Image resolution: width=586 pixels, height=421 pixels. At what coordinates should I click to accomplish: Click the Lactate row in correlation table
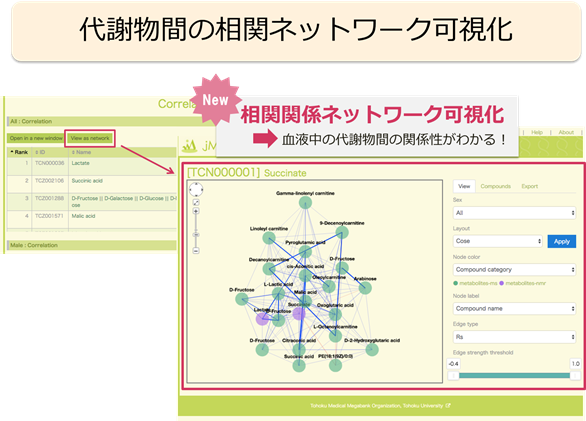click(x=92, y=166)
